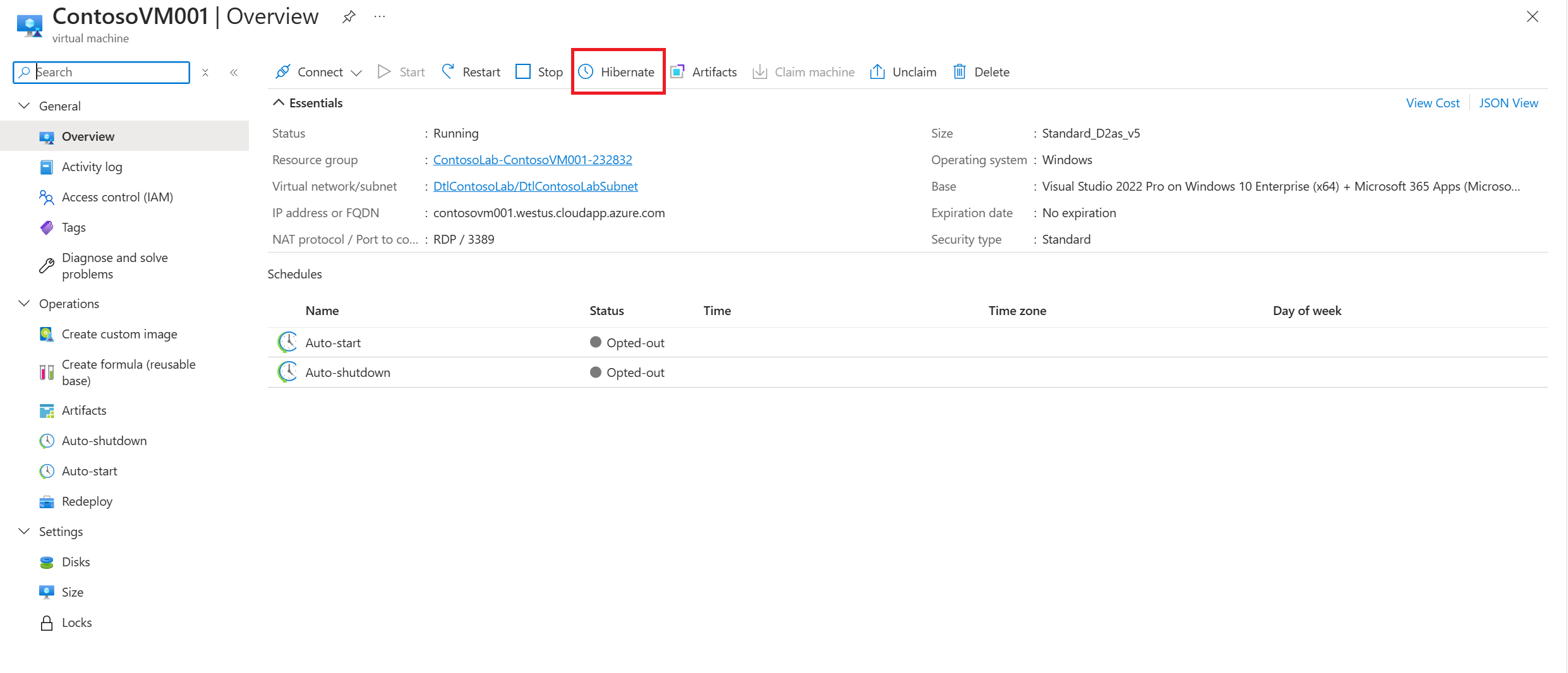The height and width of the screenshot is (673, 1568).
Task: Select Overview in the sidebar
Action: point(124,136)
